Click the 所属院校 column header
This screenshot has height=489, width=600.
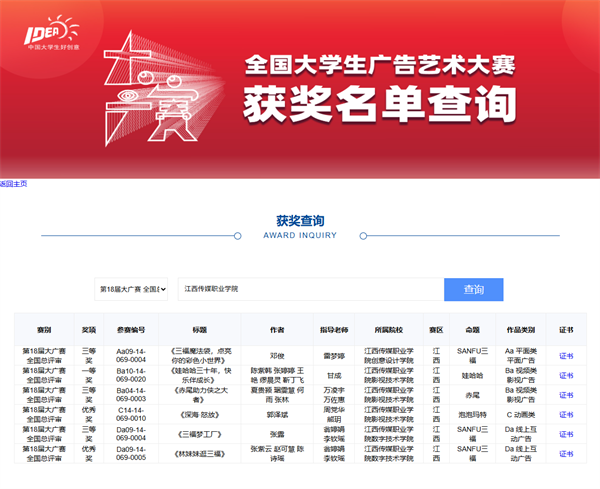tap(389, 330)
